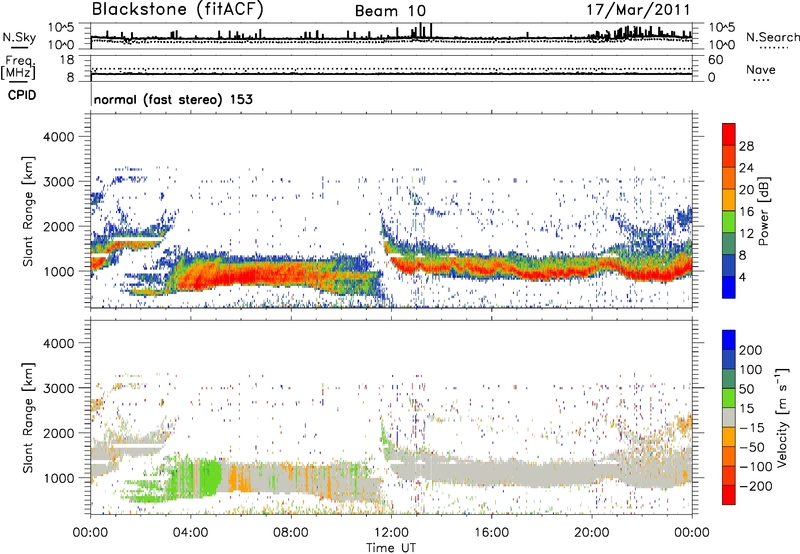Click the '60' Nave axis tick
Viewport: 800px width, 554px height.
pyautogui.click(x=715, y=60)
